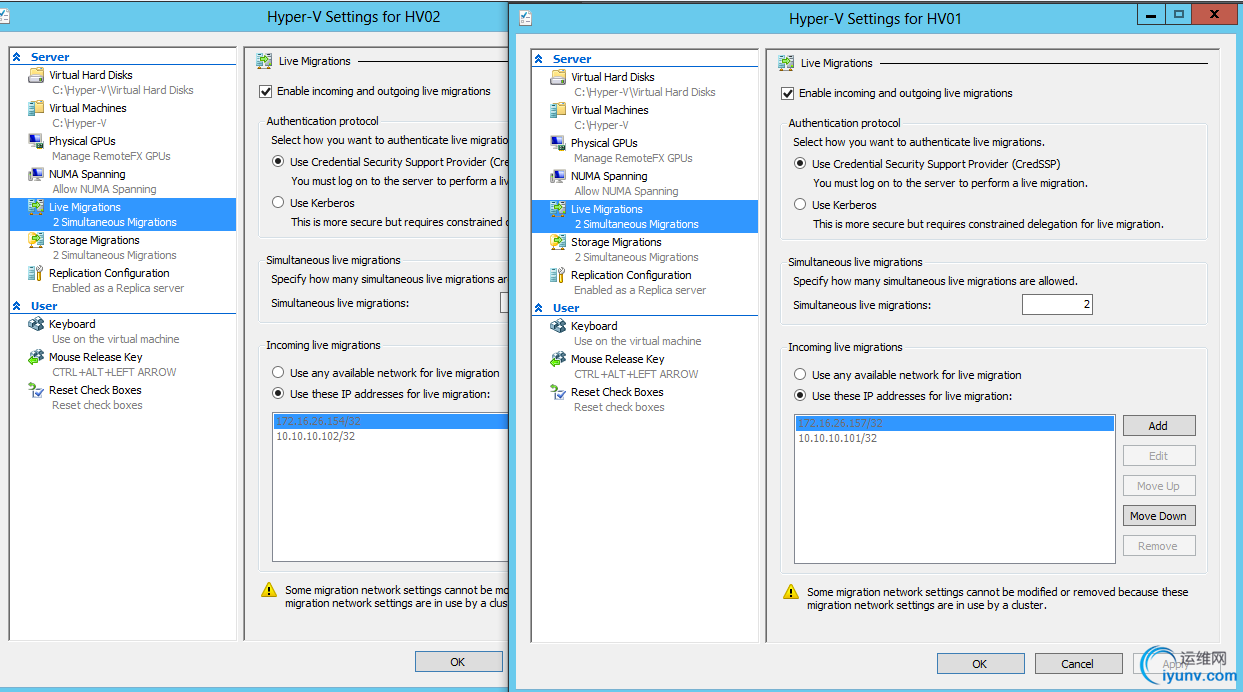This screenshot has width=1243, height=692.
Task: Click Storage Migrations icon in HV02 window
Action: (x=36, y=240)
